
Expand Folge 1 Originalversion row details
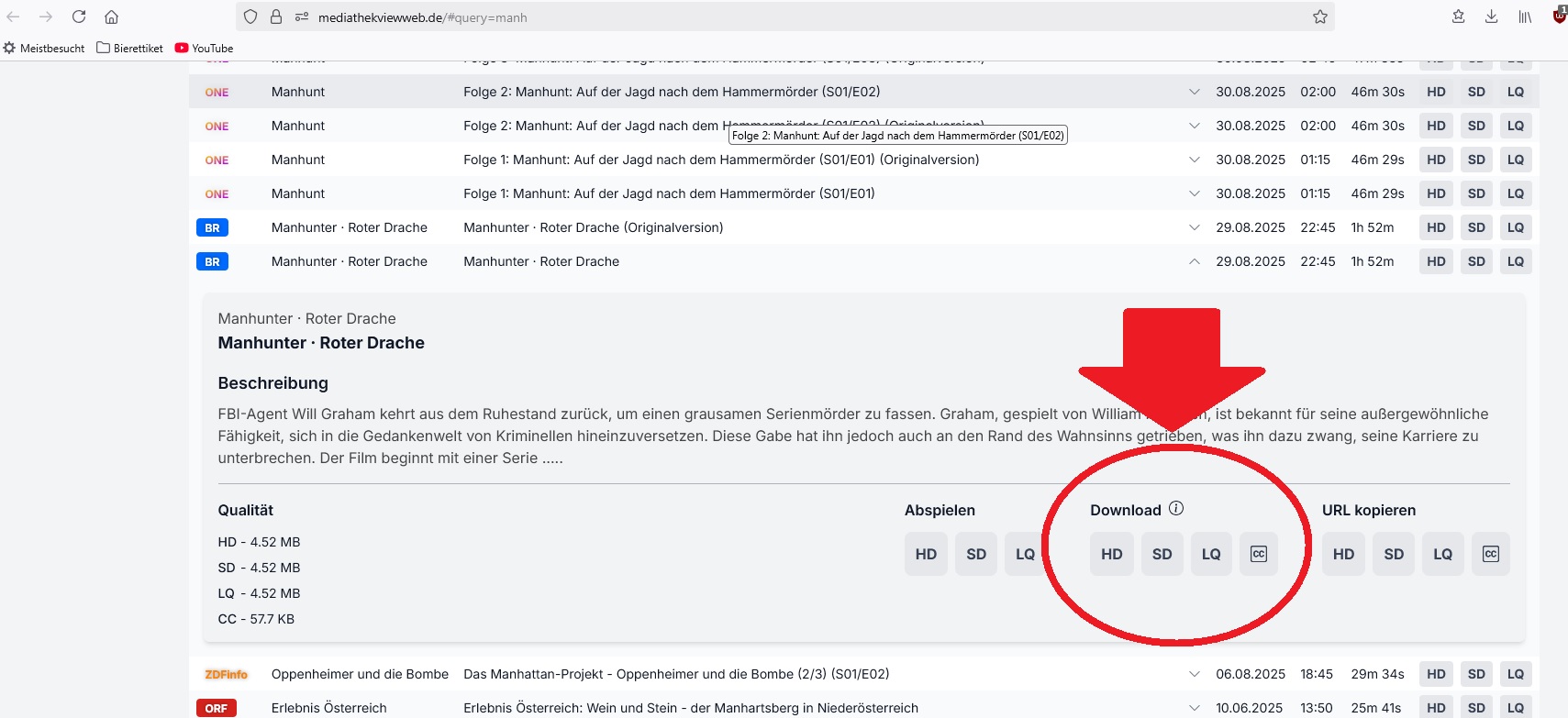[x=1194, y=160]
